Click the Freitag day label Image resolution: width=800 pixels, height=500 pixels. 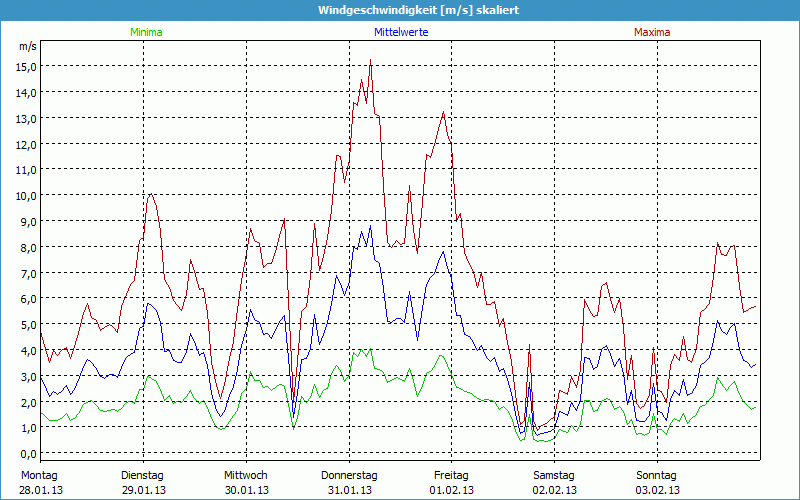(x=451, y=476)
